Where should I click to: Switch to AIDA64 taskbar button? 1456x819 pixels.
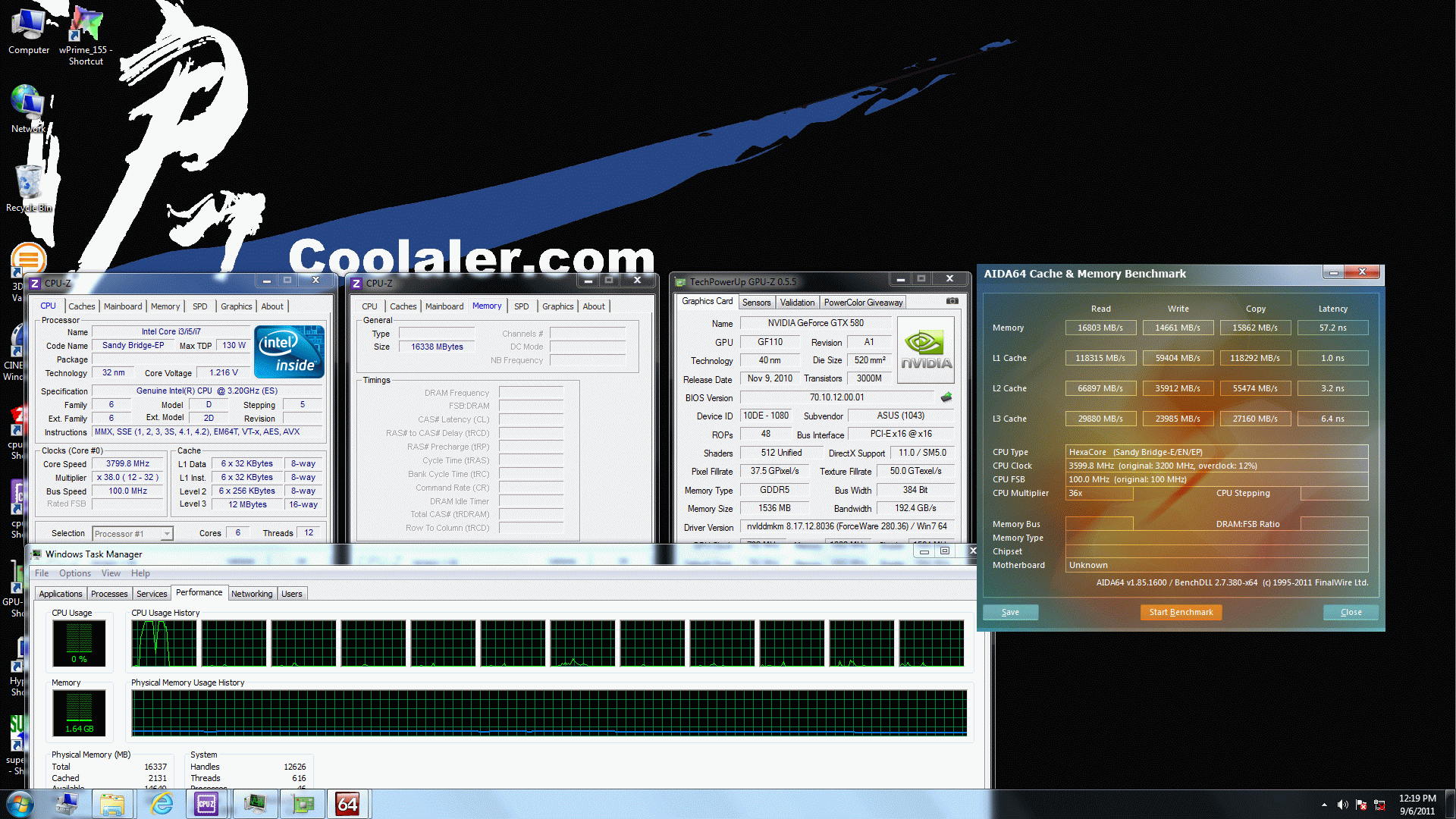347,804
